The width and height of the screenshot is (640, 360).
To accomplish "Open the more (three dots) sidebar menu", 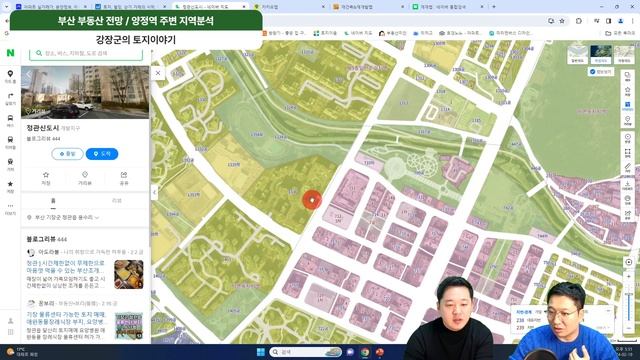I will click(10, 208).
